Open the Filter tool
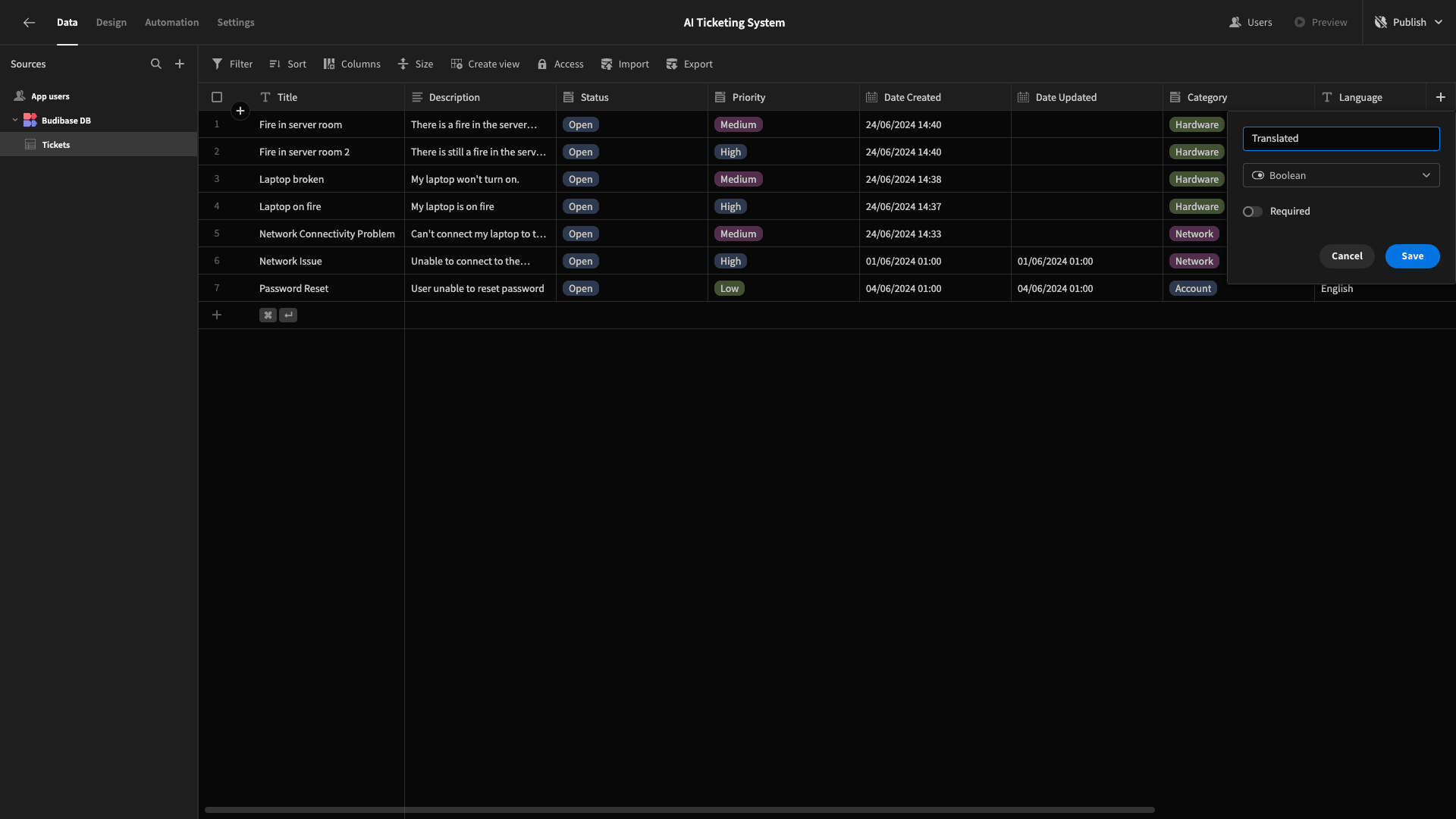Viewport: 1456px width, 819px height. (232, 64)
